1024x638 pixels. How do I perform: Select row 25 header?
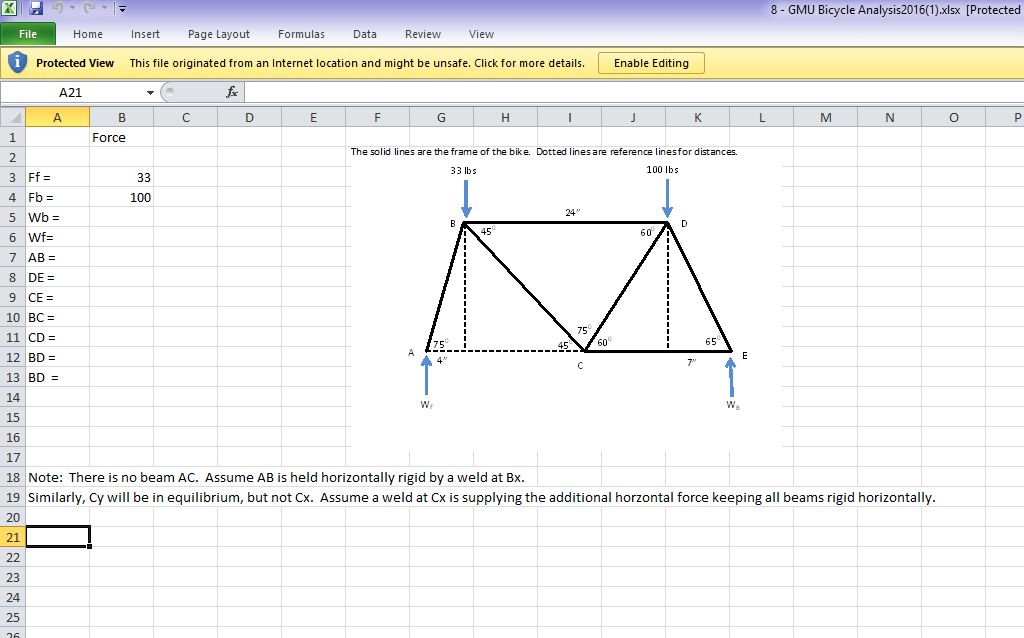[12, 618]
